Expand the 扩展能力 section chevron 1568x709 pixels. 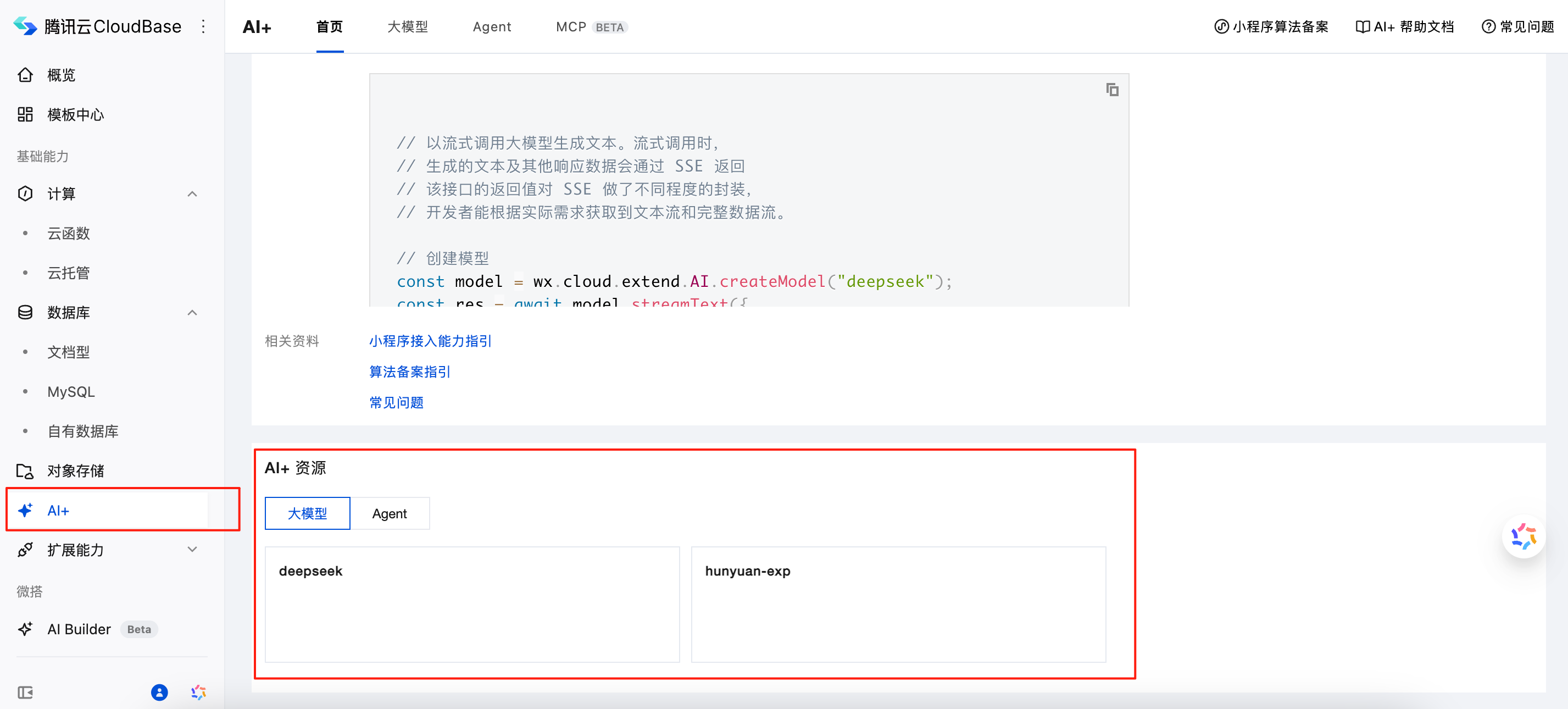coord(192,550)
